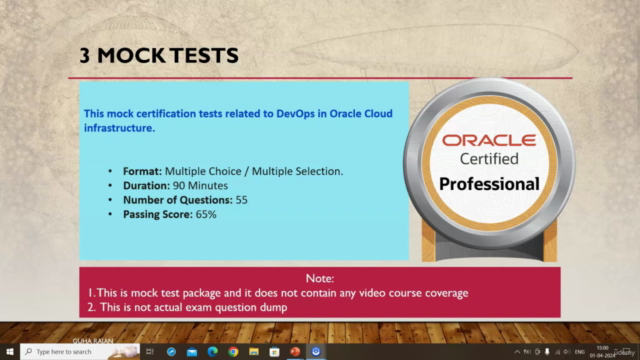Open the volume control tray icon

coord(567,351)
